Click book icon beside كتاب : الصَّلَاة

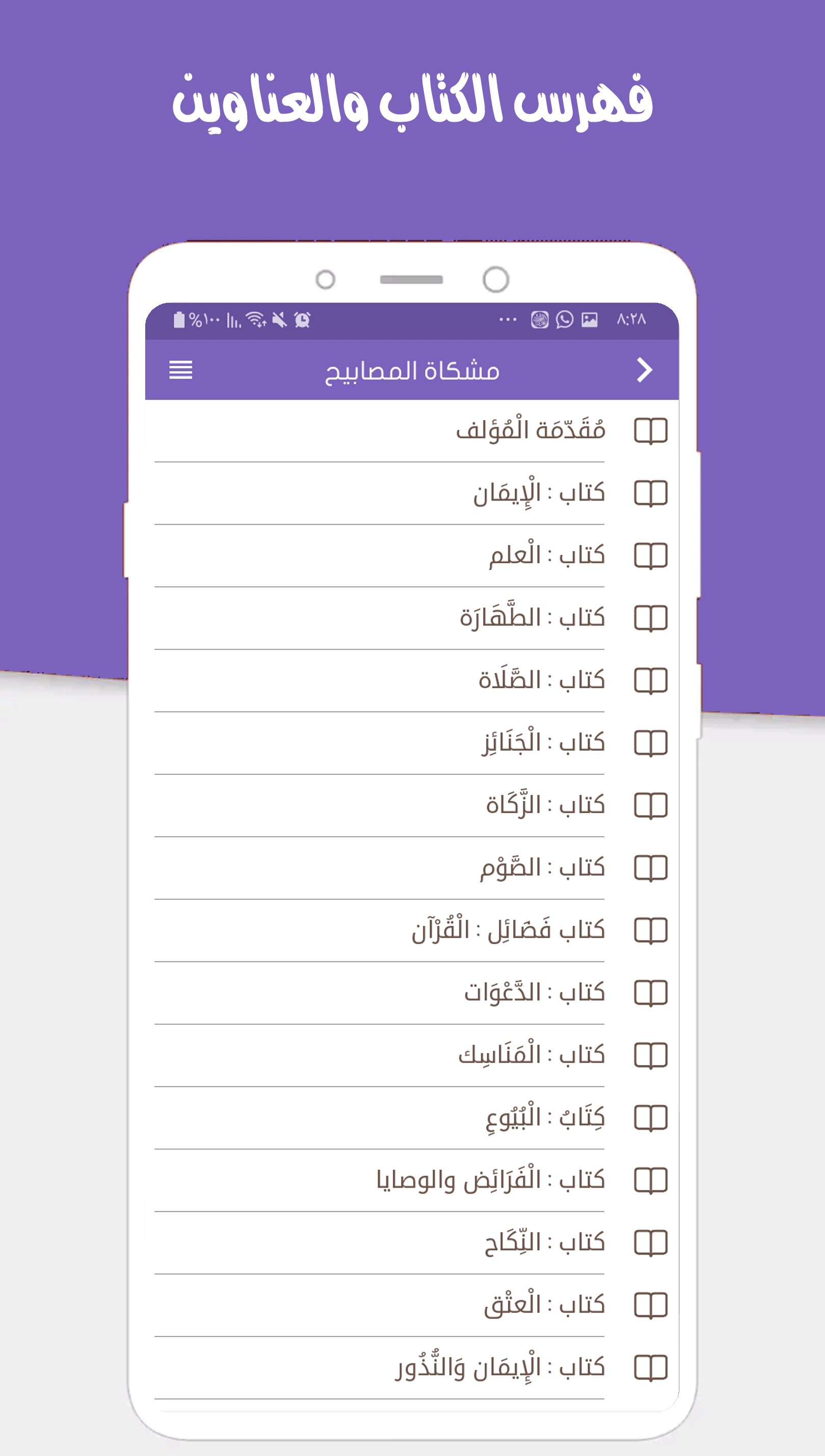click(651, 680)
